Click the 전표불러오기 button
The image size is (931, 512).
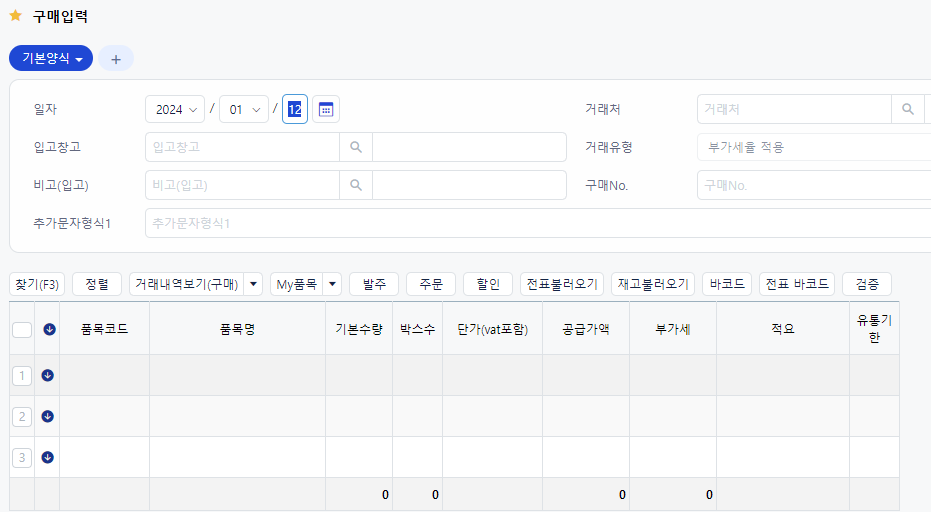click(562, 284)
